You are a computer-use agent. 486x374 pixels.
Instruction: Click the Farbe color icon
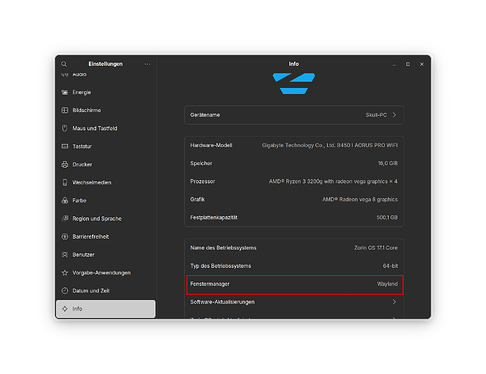click(x=65, y=200)
